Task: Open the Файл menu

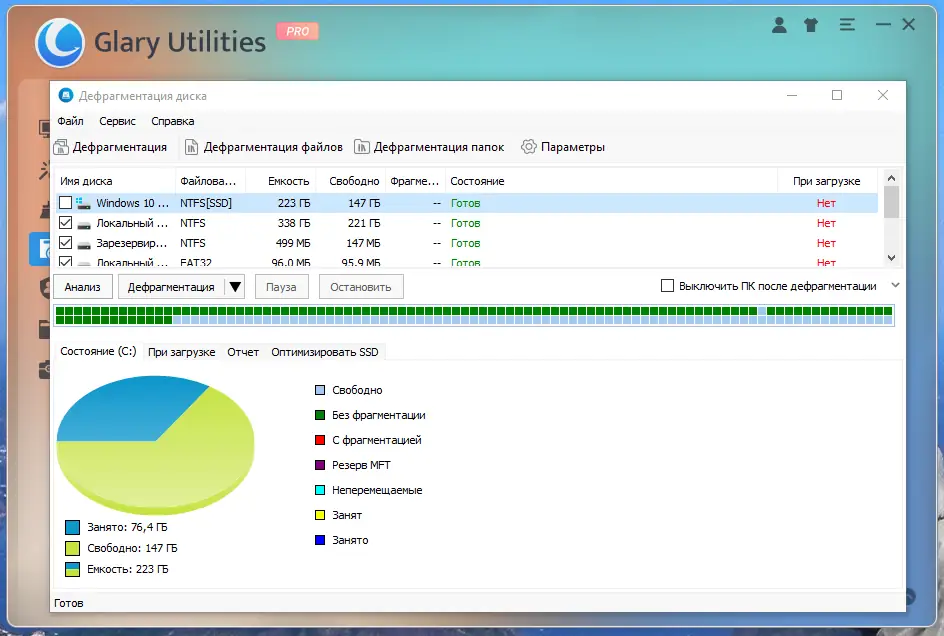Action: coord(70,121)
